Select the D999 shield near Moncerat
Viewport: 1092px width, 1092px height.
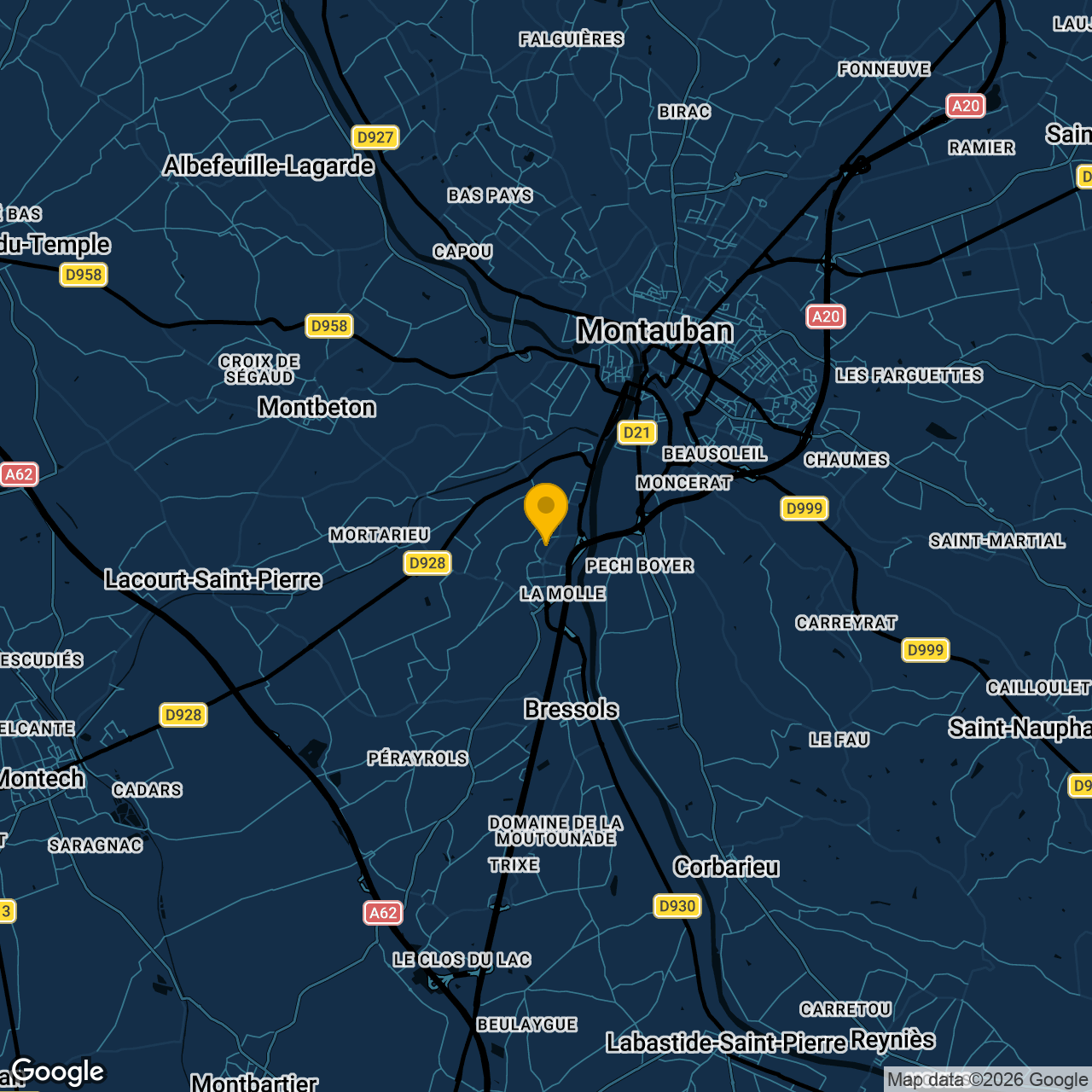point(803,508)
